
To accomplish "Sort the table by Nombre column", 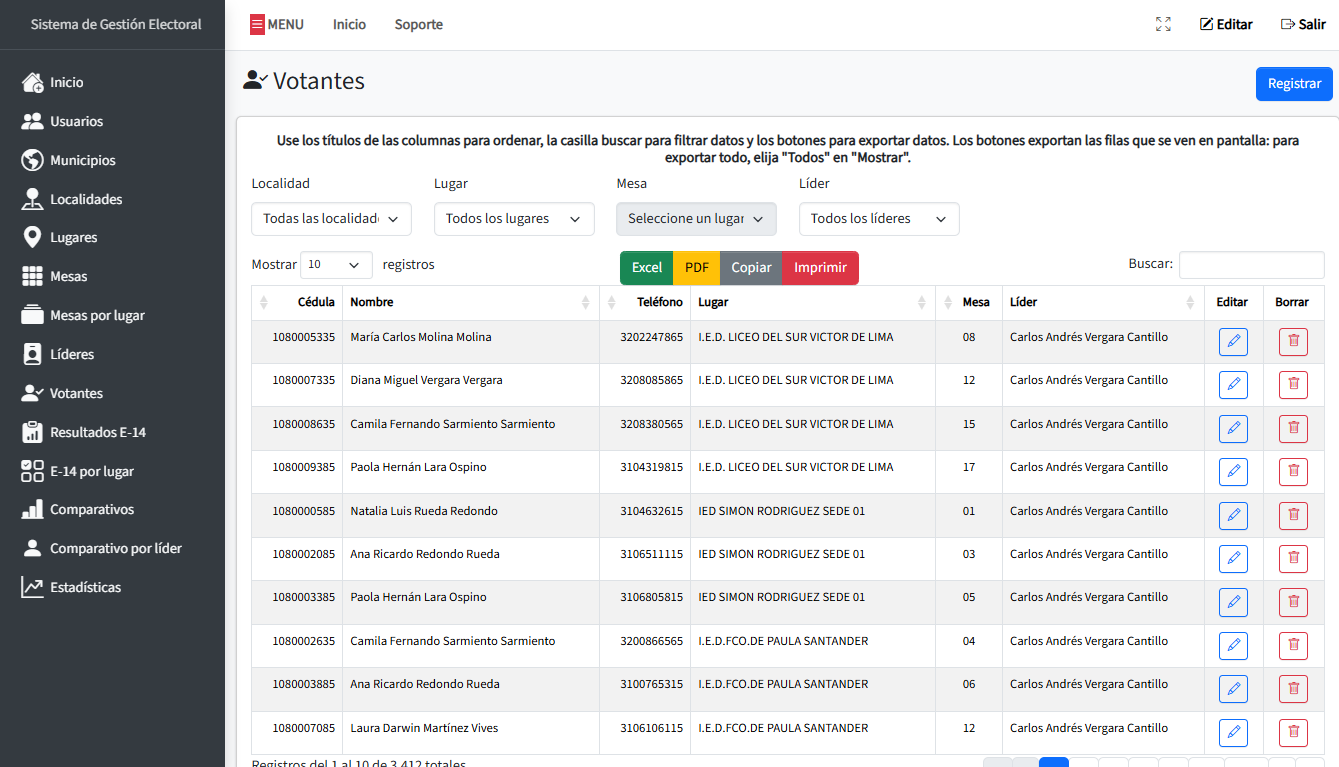I will (470, 302).
